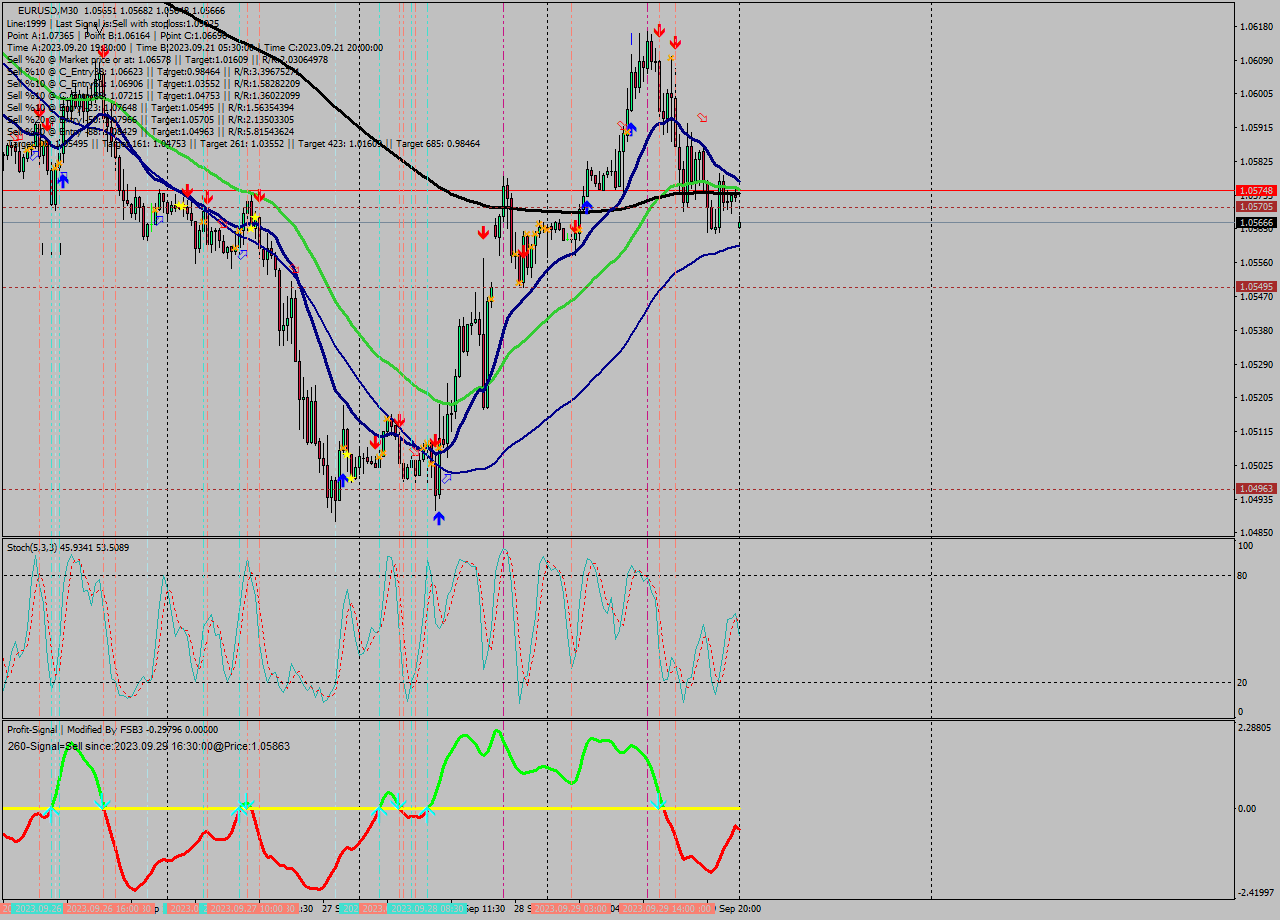This screenshot has width=1280, height=920.
Task: Click the red arrow pair near the 1.05111 swing low
Action: click(x=434, y=440)
